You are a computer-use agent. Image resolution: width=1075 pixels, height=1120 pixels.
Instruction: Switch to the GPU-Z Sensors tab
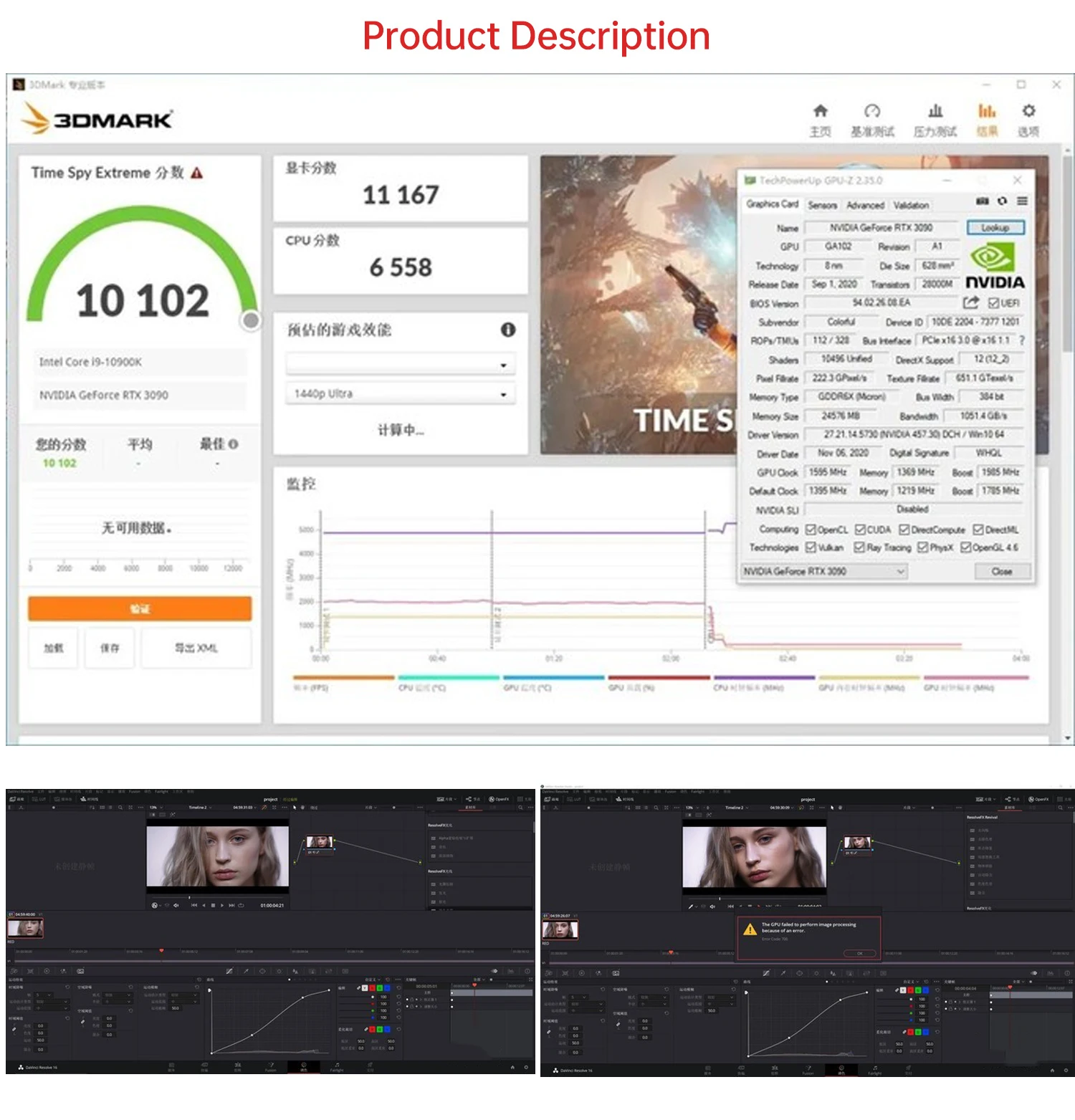point(823,205)
